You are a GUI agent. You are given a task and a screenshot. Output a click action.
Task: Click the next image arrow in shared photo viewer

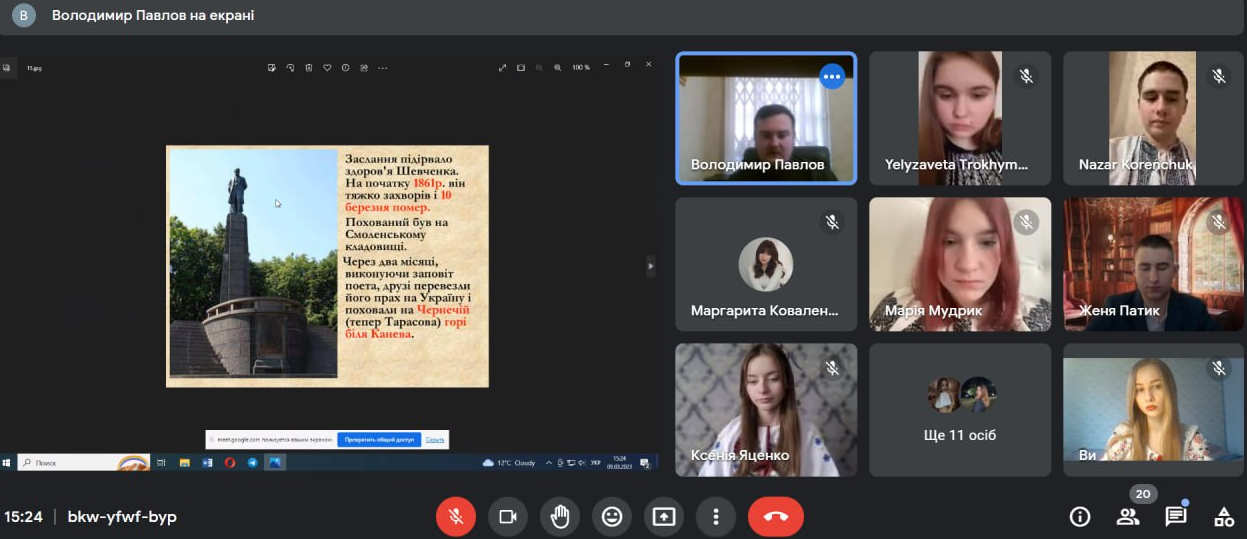[x=652, y=266]
